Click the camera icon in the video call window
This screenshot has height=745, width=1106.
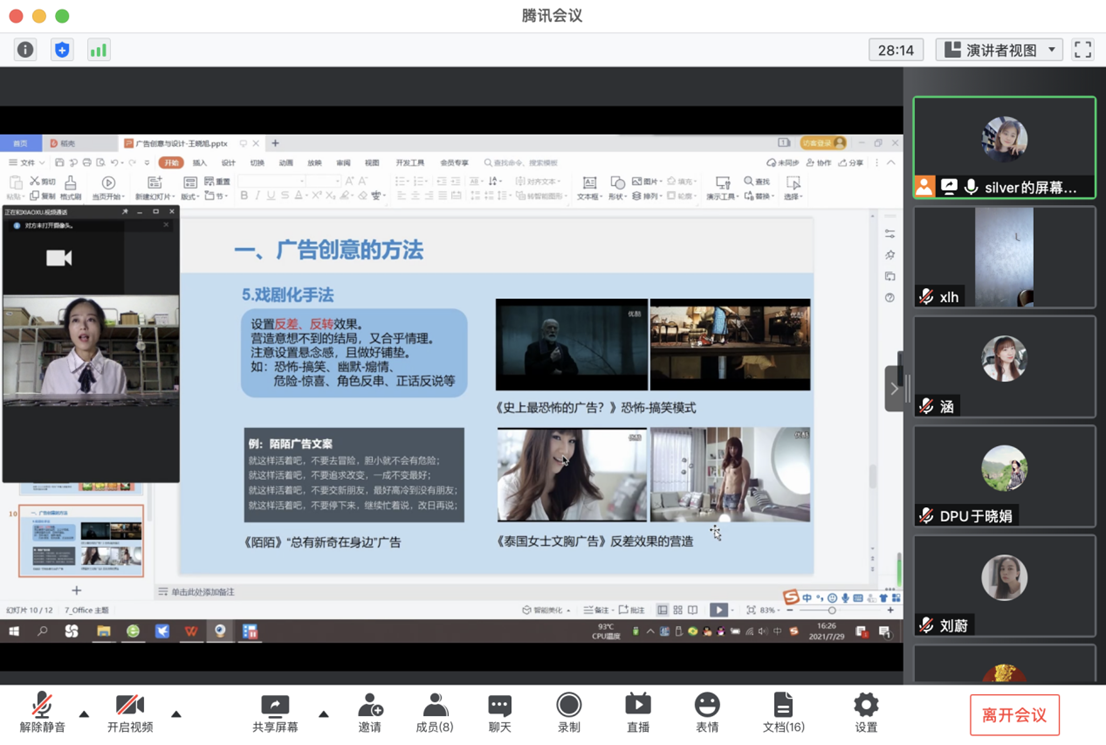pyautogui.click(x=59, y=258)
